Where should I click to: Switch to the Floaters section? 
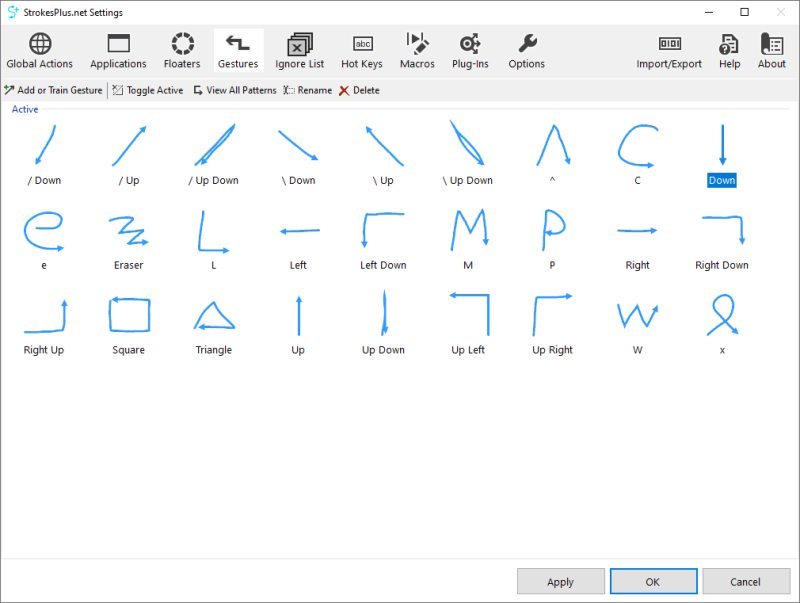(182, 51)
